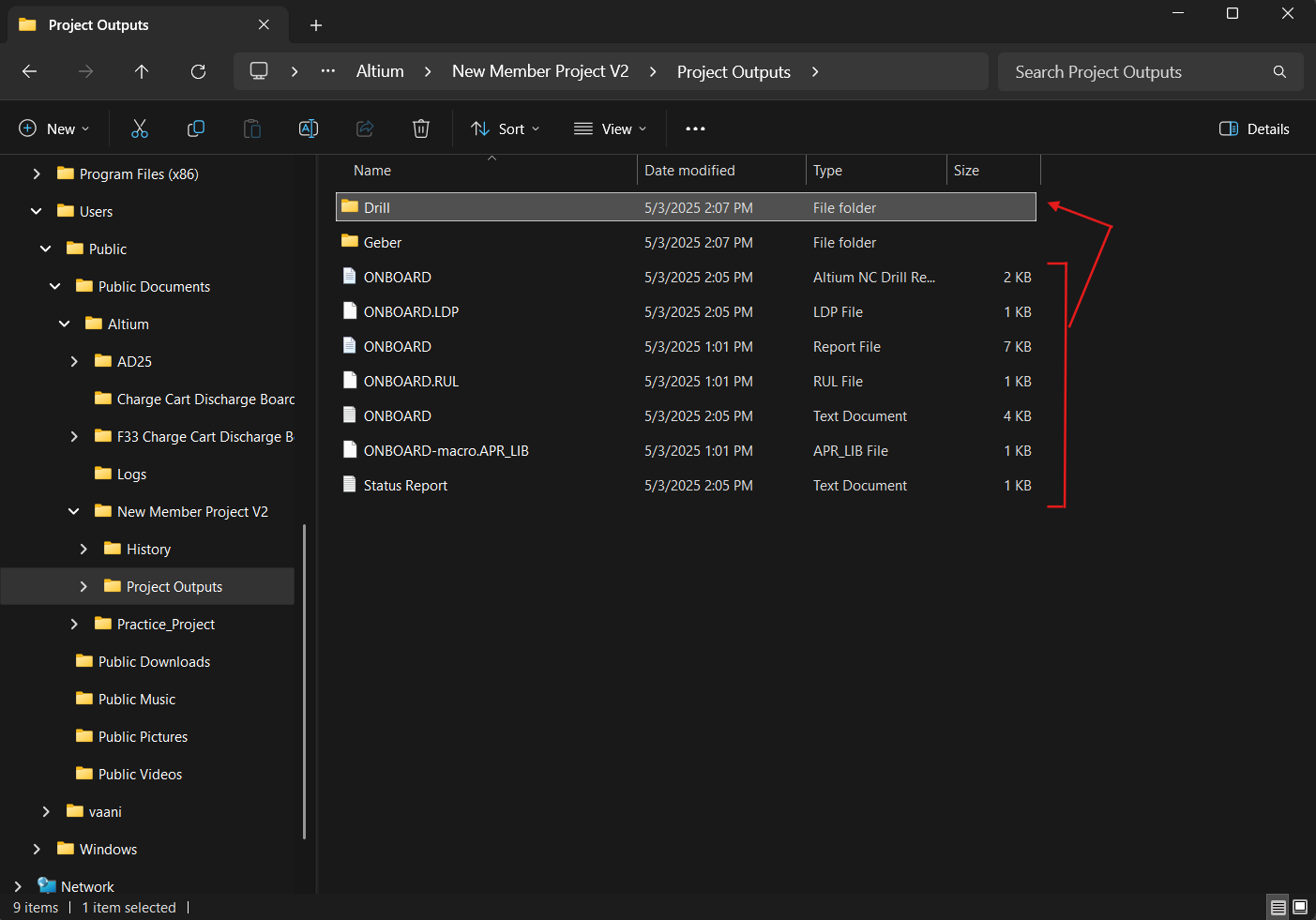Expand the Network tree node
This screenshot has height=920, width=1316.
point(18,886)
